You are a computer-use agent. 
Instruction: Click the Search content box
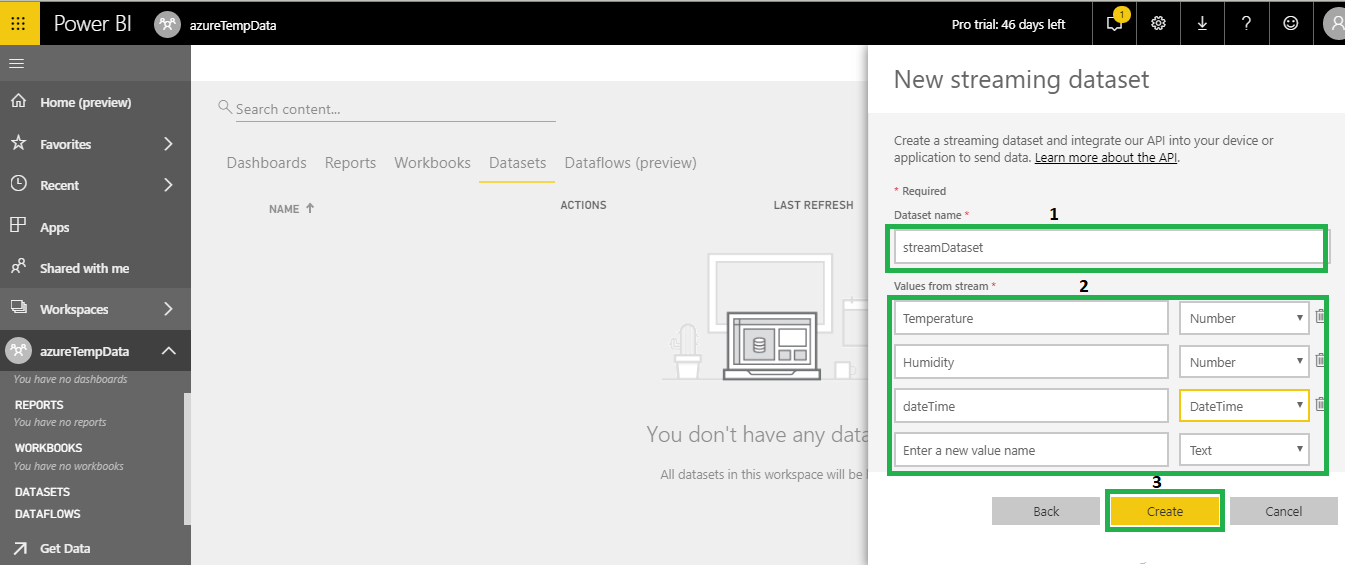click(x=395, y=109)
